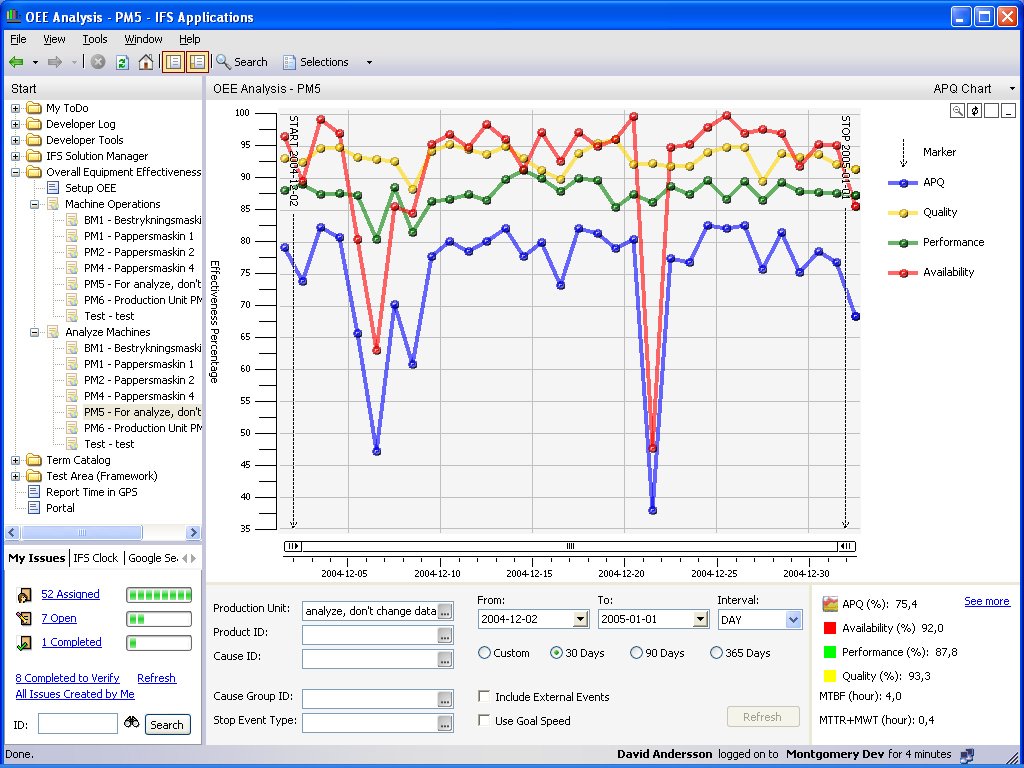Click the See more link
This screenshot has width=1024, height=768.
[987, 601]
